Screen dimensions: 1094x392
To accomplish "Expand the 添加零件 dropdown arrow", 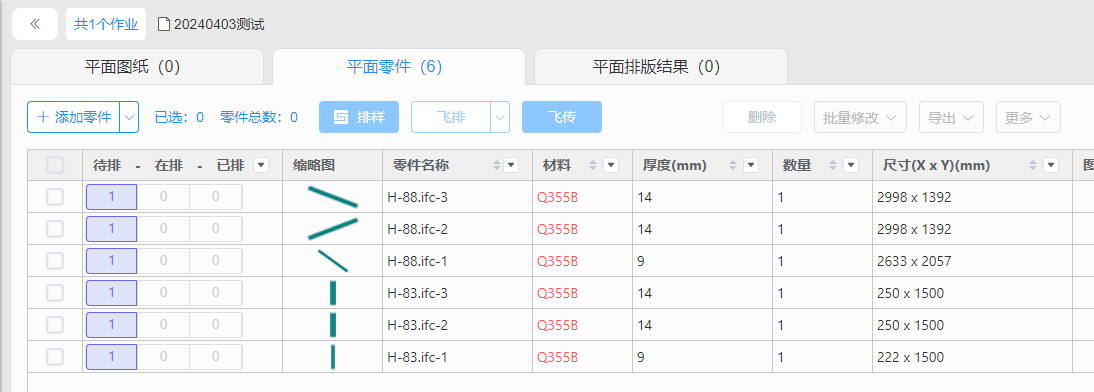I will pos(129,117).
